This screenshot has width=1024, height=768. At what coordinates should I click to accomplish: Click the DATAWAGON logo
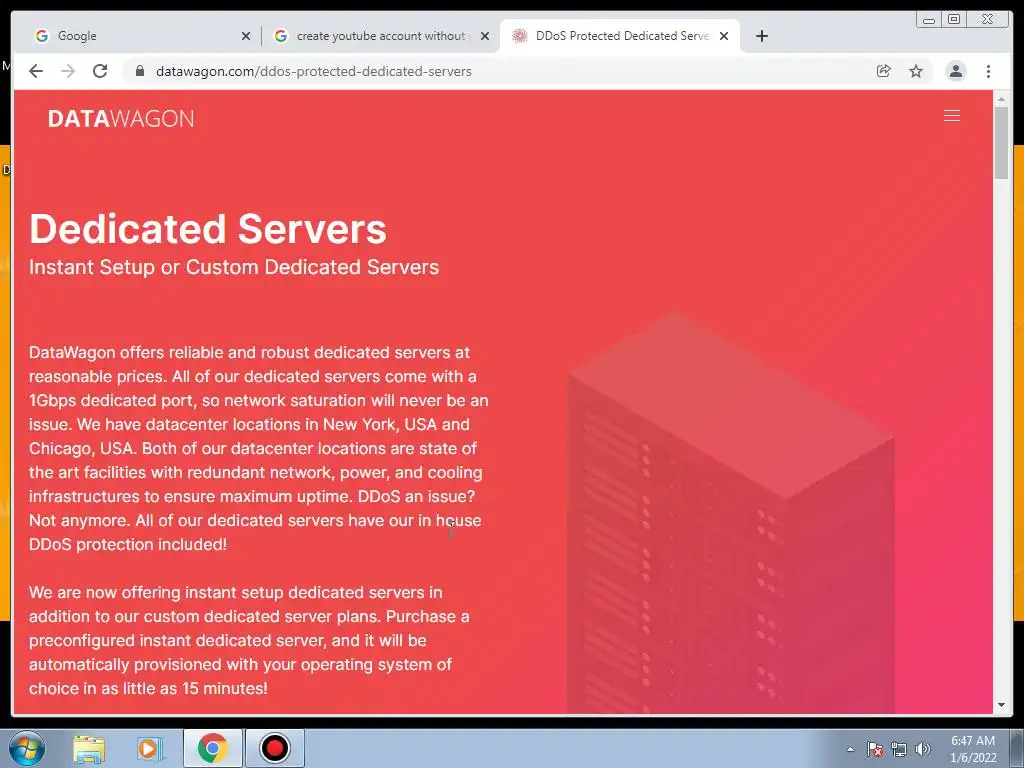[x=121, y=118]
